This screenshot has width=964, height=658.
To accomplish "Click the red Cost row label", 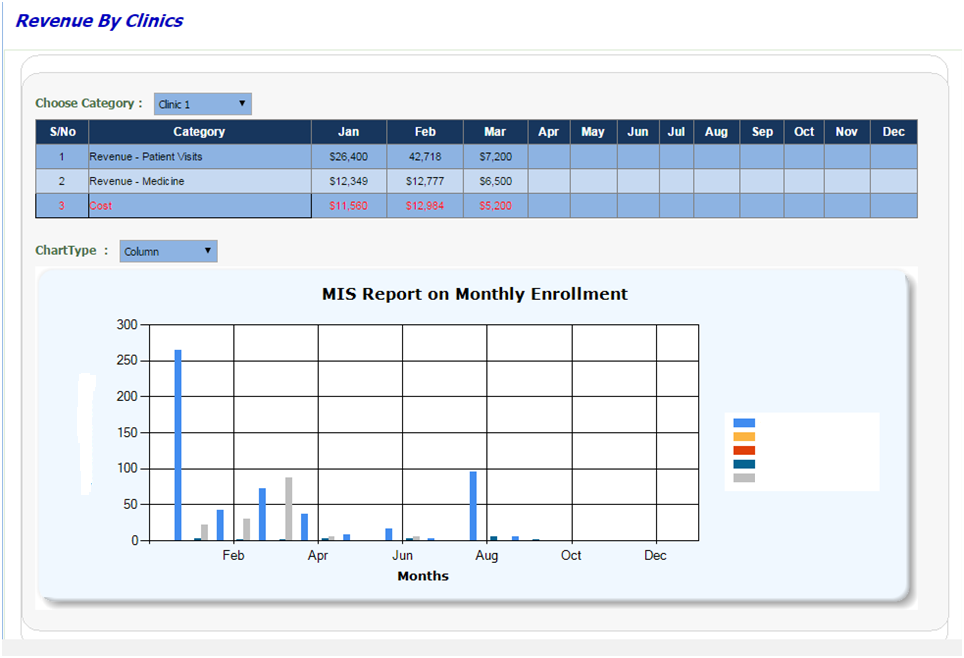I will click(101, 205).
